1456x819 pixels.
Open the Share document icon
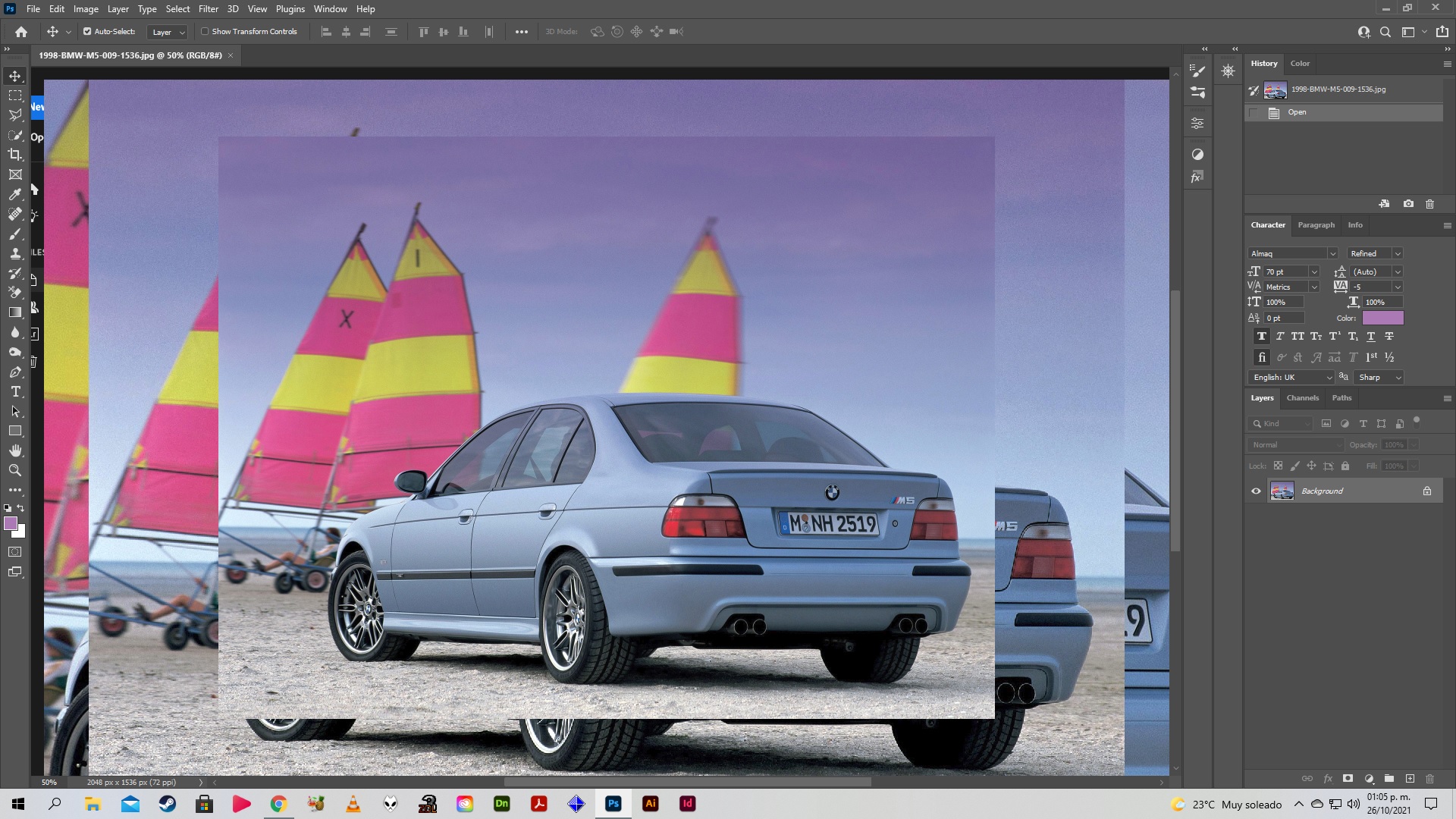(1442, 32)
